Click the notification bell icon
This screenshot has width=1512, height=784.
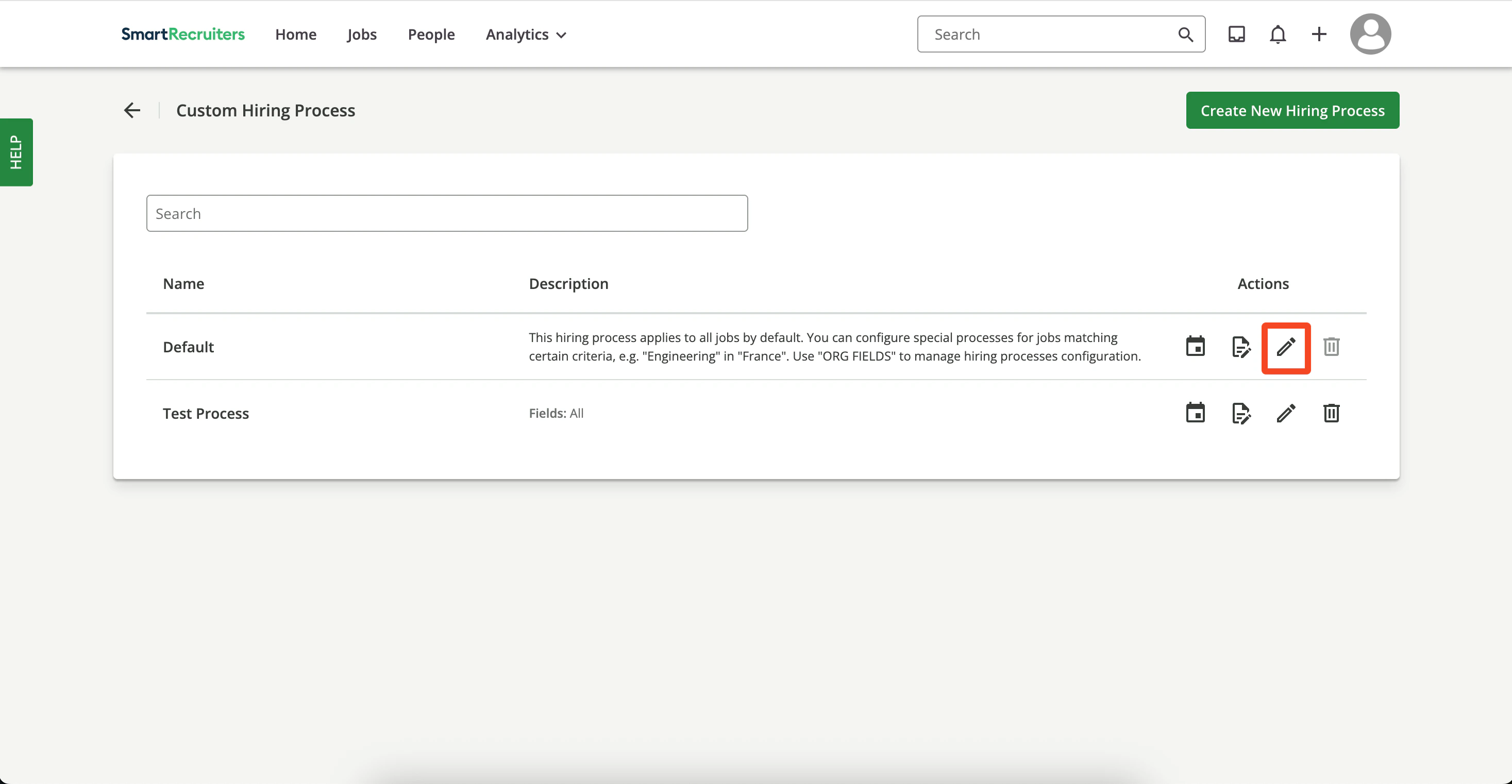(x=1278, y=34)
